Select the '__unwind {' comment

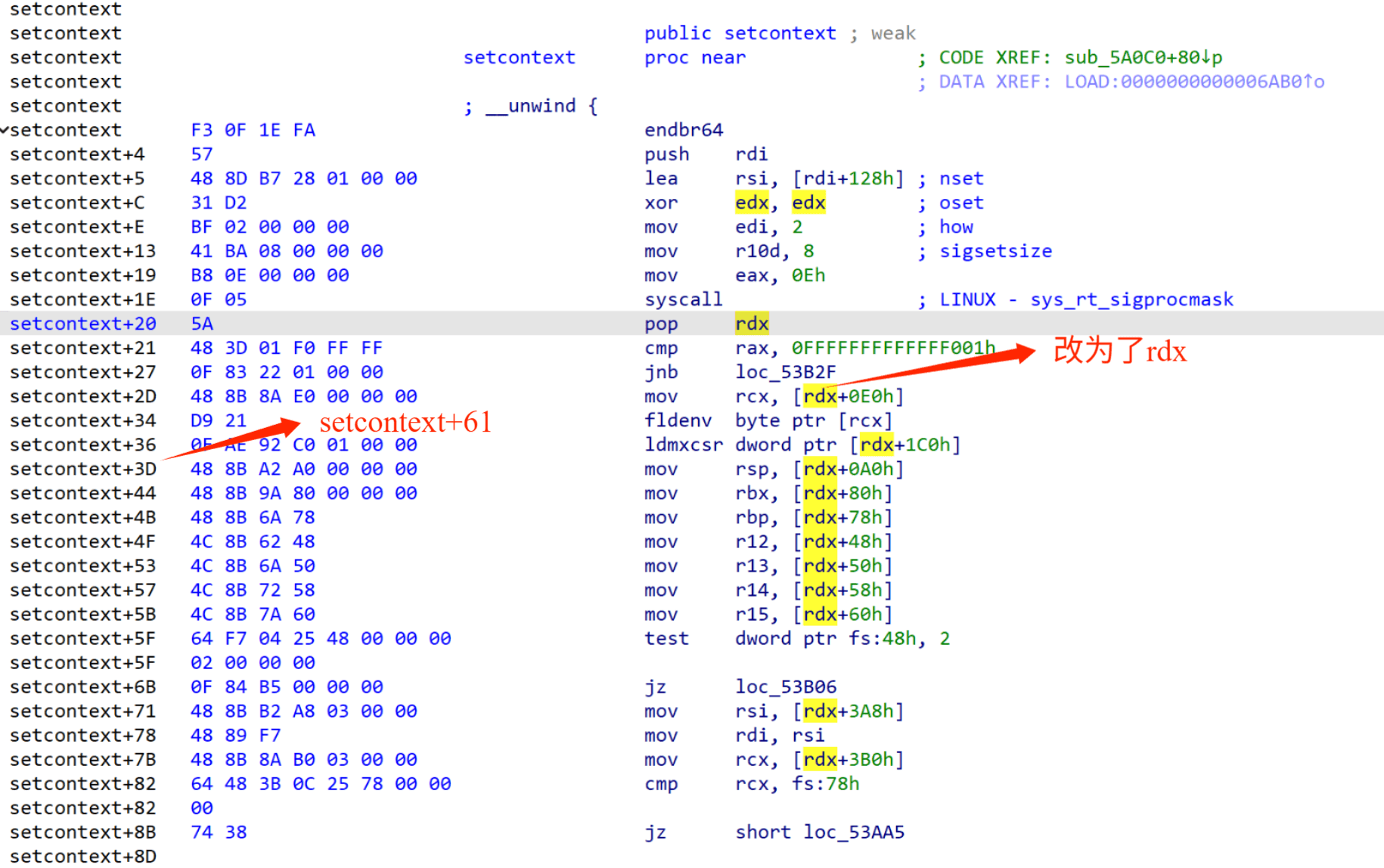(x=541, y=106)
